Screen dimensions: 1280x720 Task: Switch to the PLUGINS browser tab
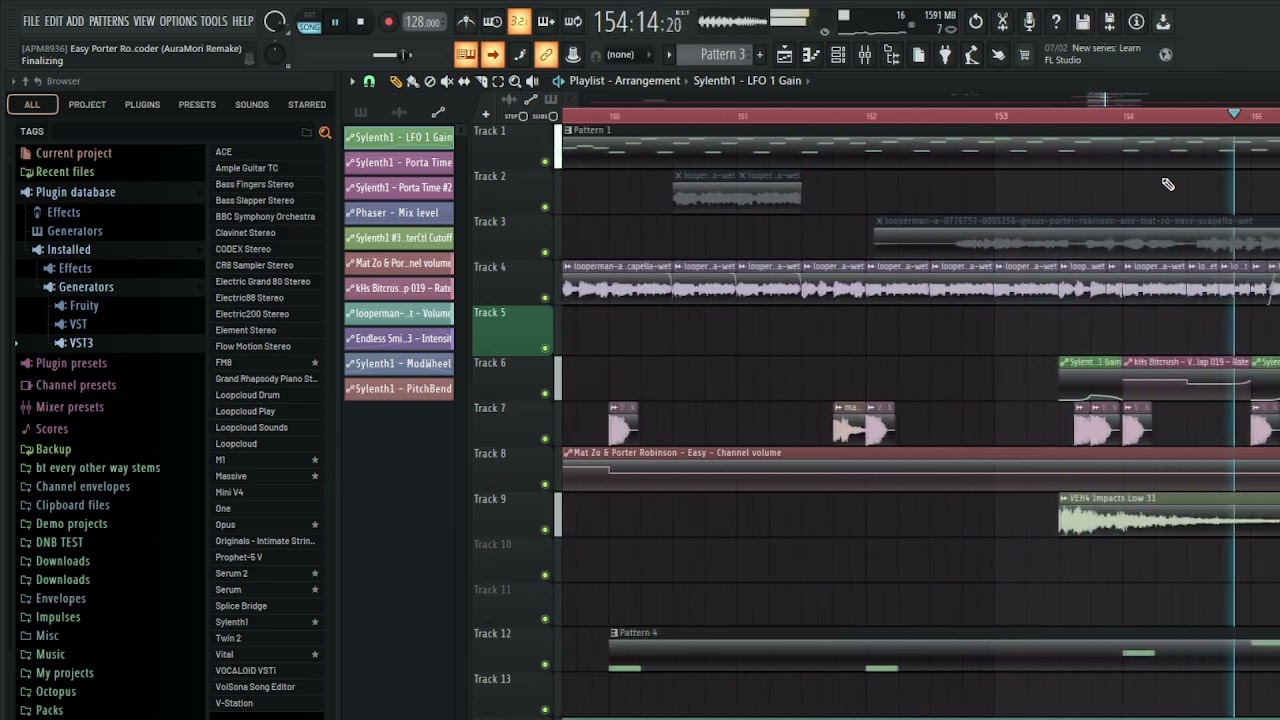click(x=142, y=104)
